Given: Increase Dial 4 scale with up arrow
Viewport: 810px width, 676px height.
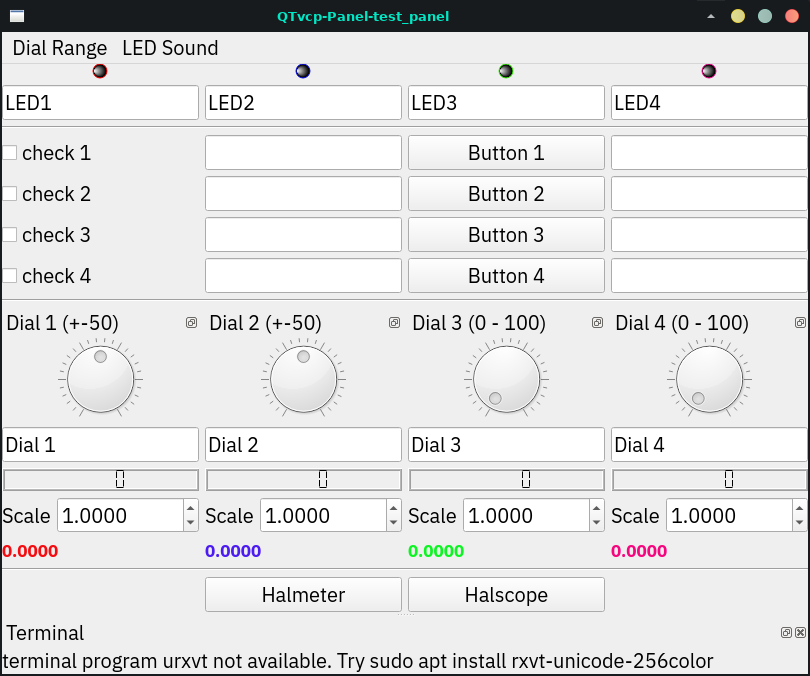Looking at the screenshot, I should (x=799, y=509).
